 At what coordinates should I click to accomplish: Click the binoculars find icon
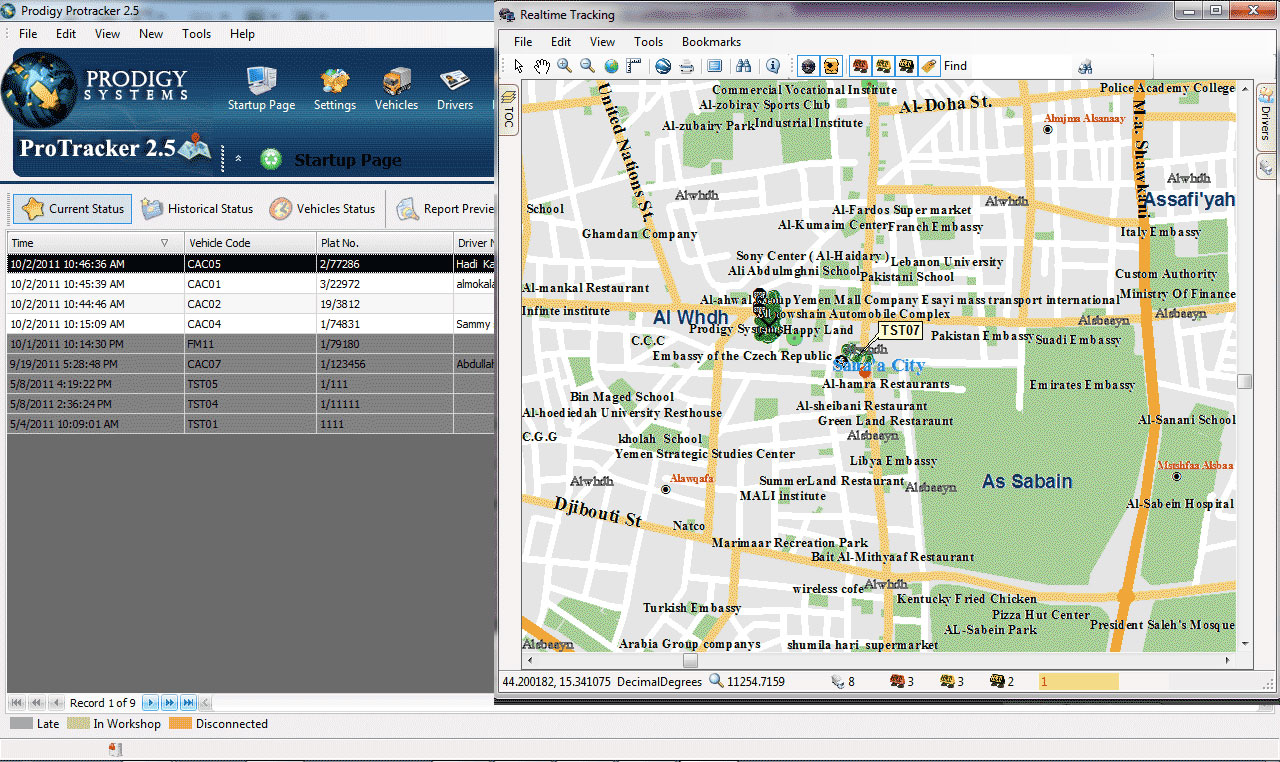point(743,66)
